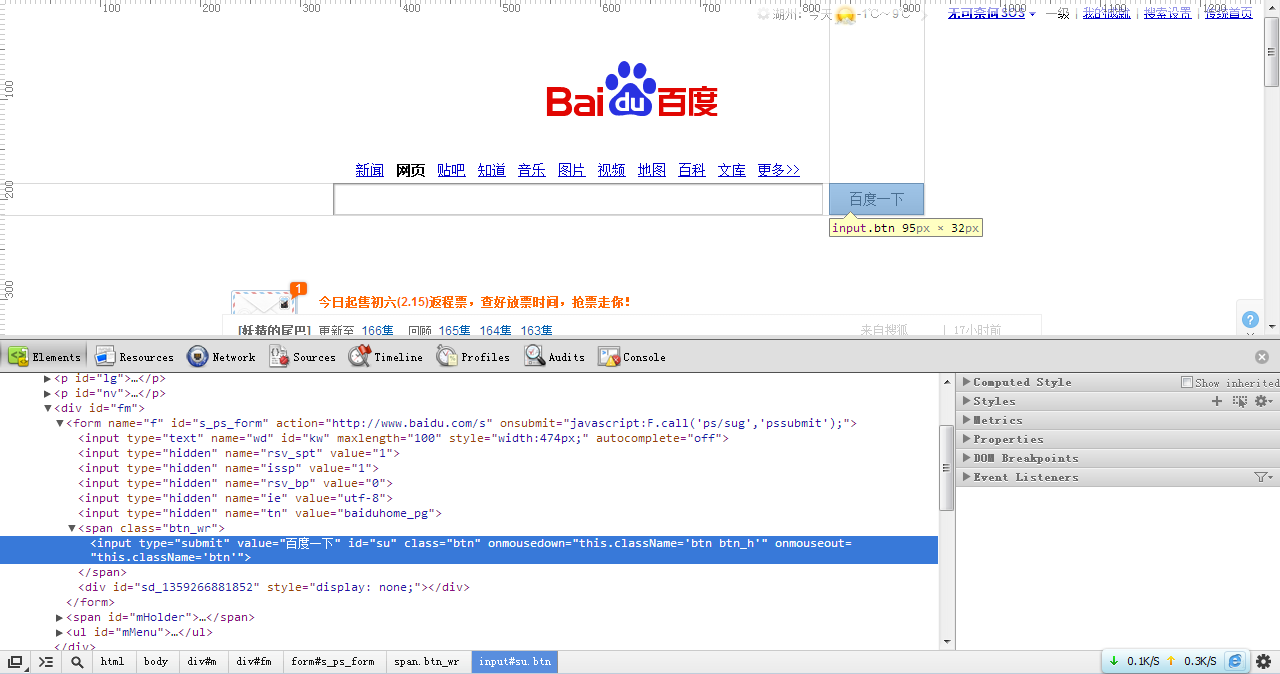The image size is (1280, 674).
Task: Open the 知道 link
Action: coord(492,171)
